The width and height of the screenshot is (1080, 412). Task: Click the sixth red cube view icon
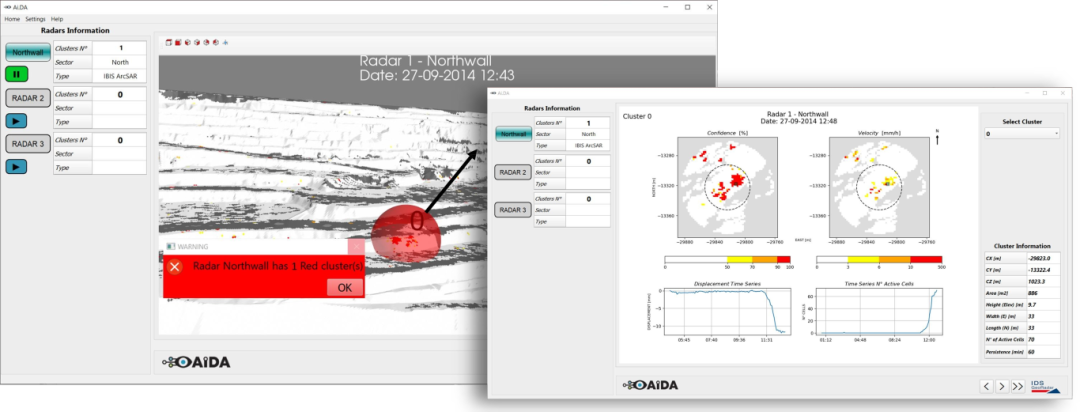215,43
